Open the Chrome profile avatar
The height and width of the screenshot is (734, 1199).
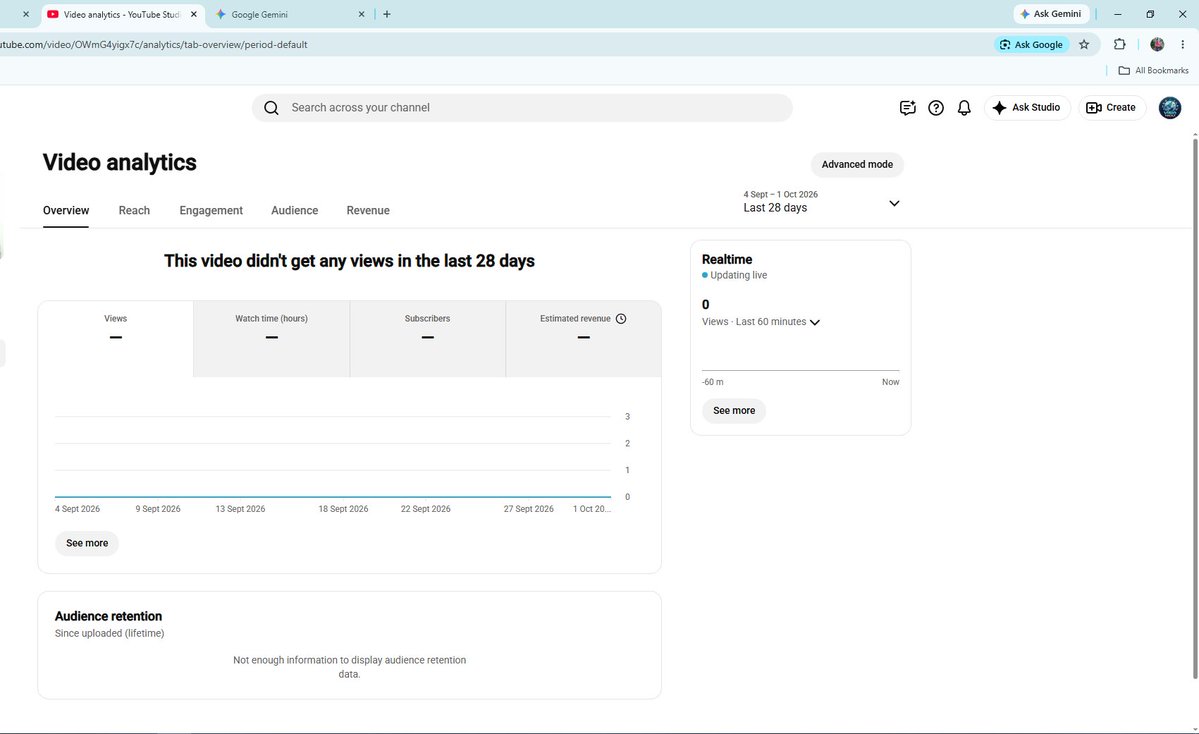1157,44
